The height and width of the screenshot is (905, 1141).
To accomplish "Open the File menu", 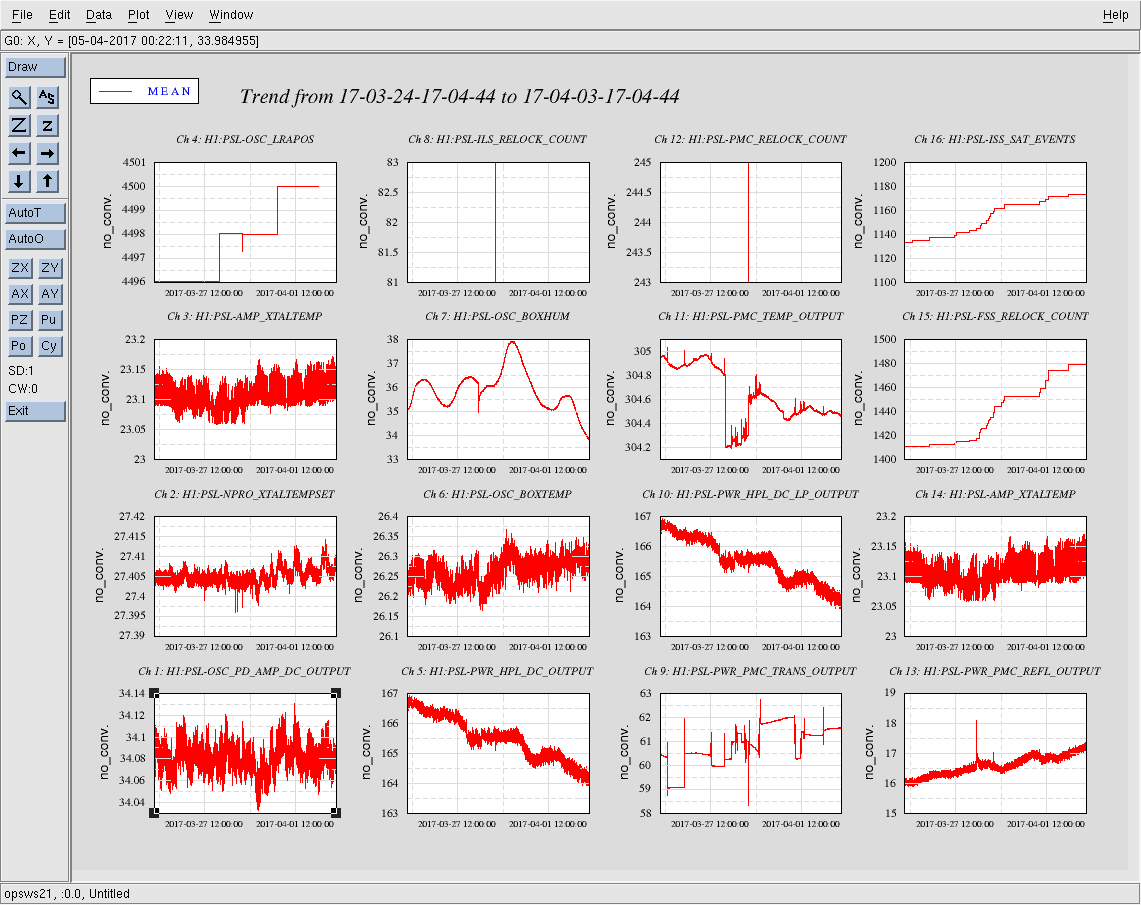I will pyautogui.click(x=22, y=15).
